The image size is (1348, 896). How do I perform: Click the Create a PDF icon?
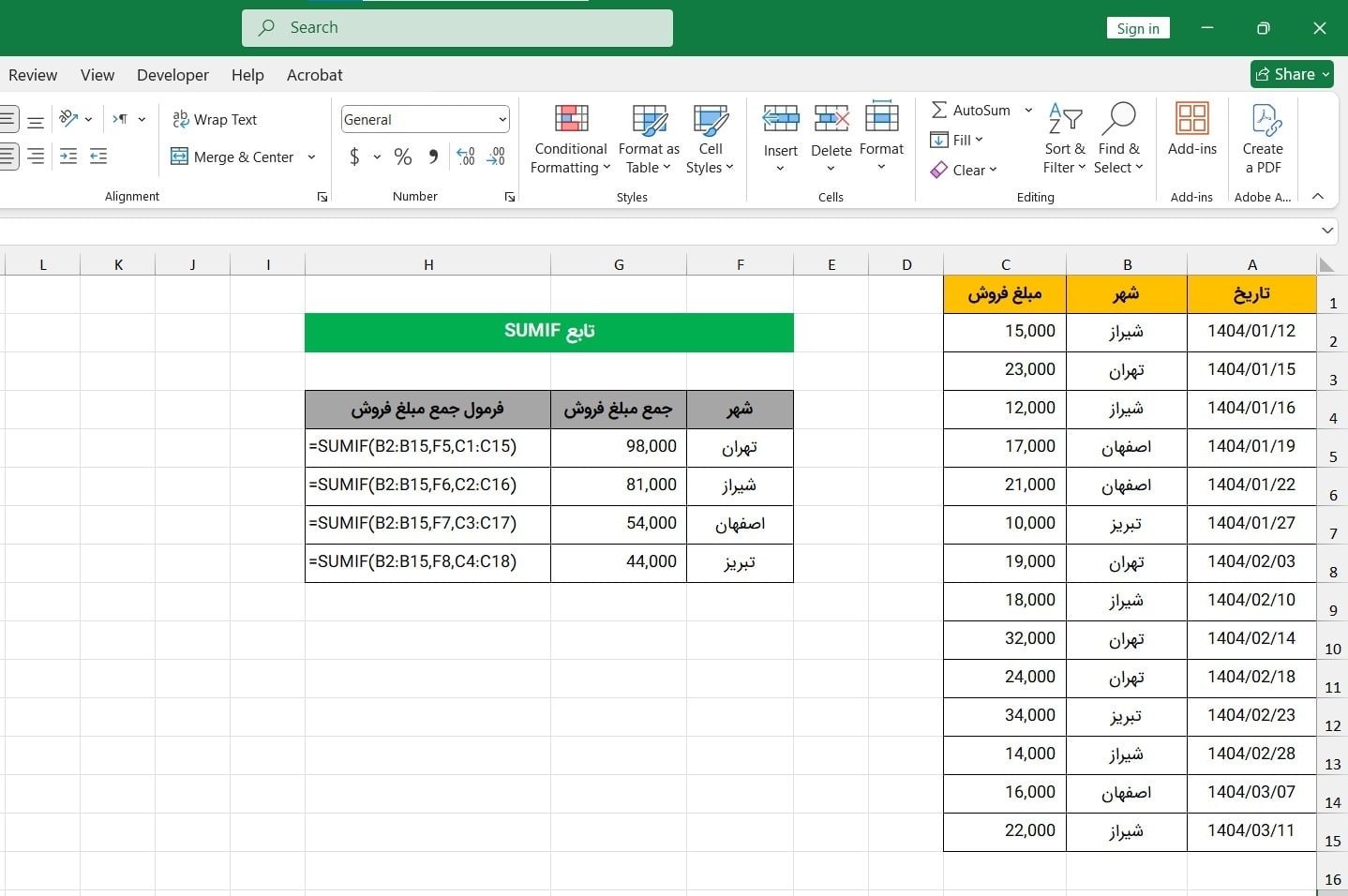coord(1263,120)
